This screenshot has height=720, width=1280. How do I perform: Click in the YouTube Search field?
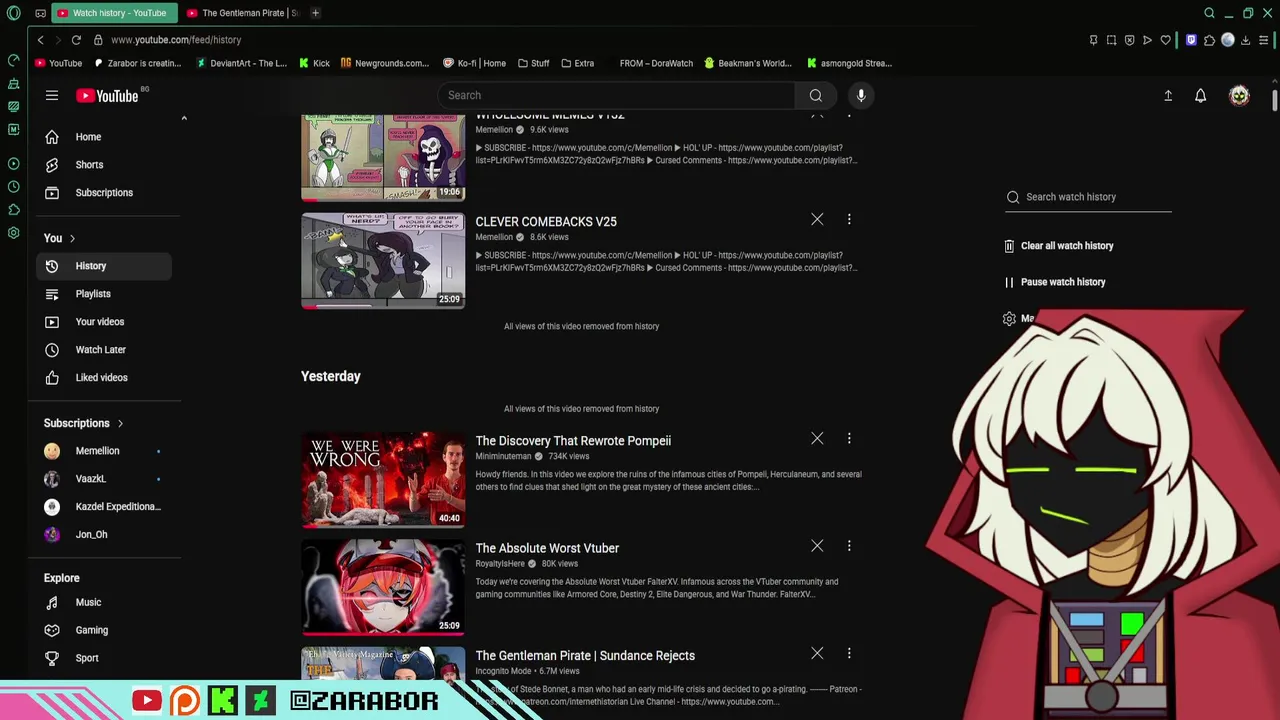[616, 95]
